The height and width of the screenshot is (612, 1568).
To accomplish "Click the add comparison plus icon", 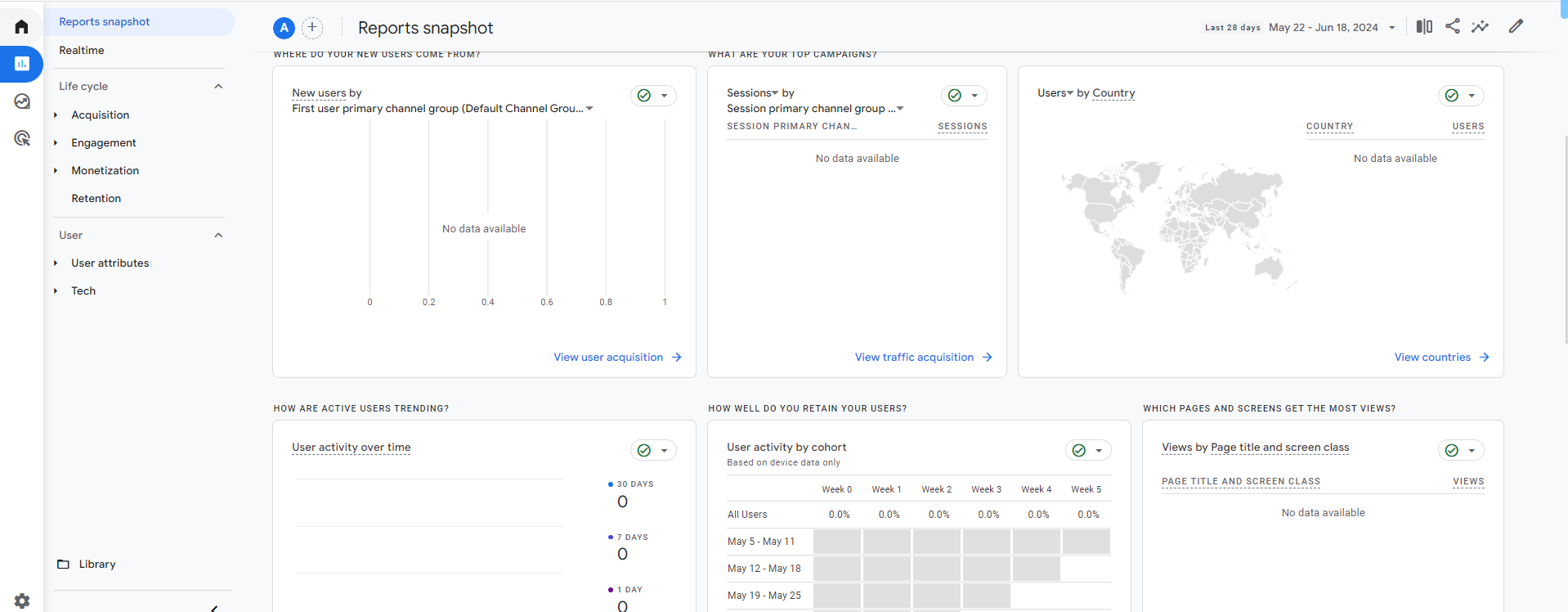I will (312, 28).
